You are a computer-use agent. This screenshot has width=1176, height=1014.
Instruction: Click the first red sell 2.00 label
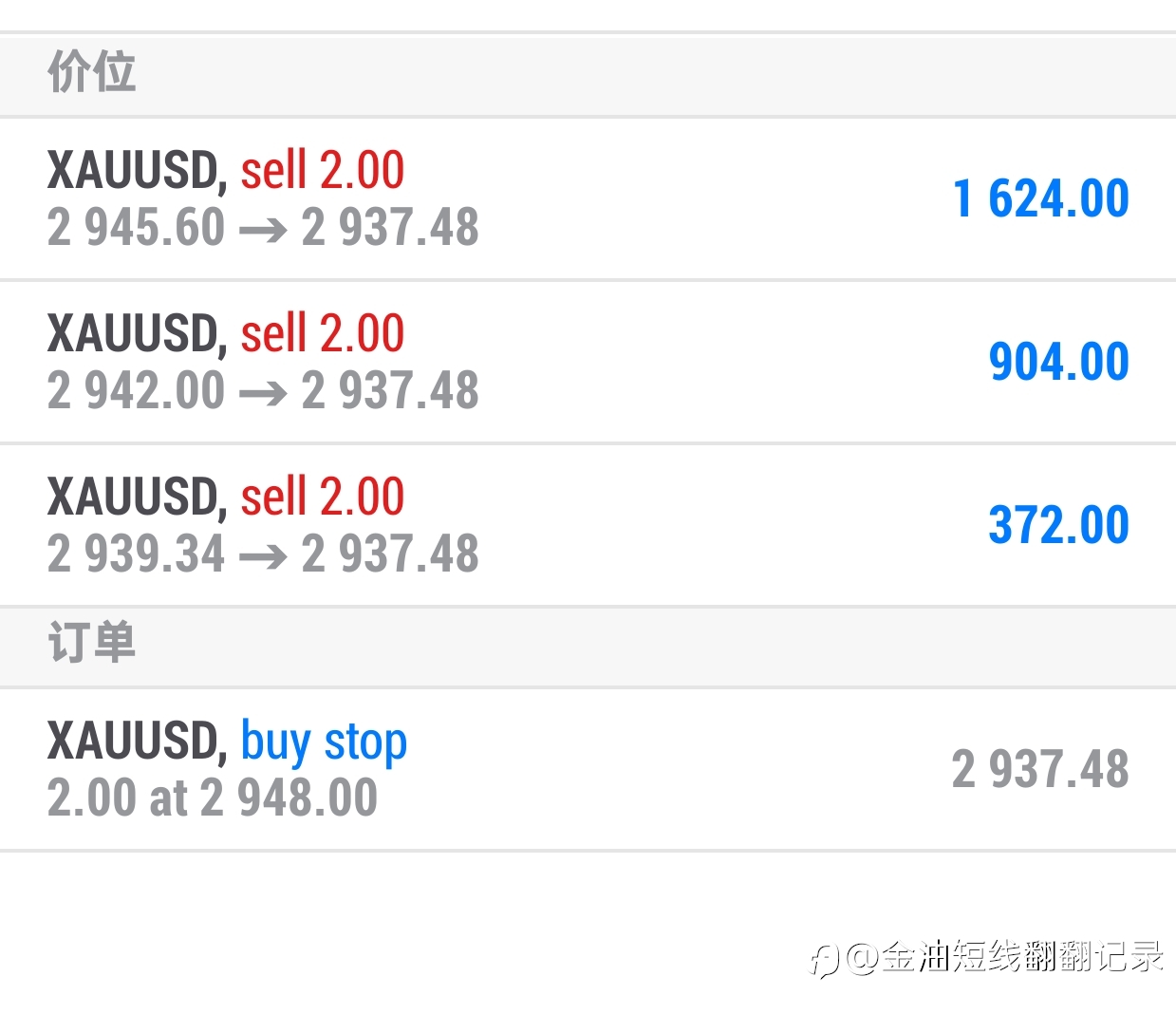[323, 171]
